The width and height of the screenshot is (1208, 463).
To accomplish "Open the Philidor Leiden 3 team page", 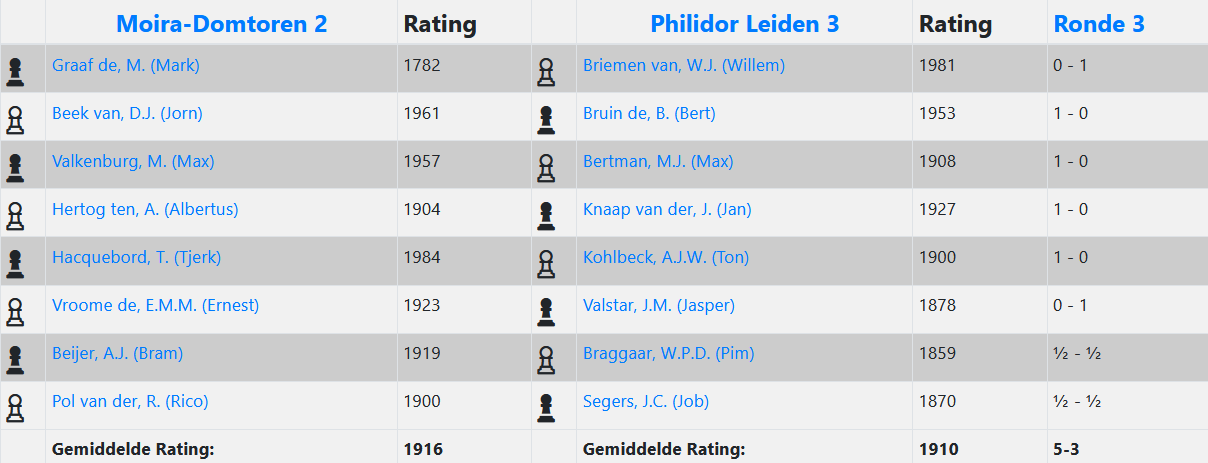I will [744, 24].
